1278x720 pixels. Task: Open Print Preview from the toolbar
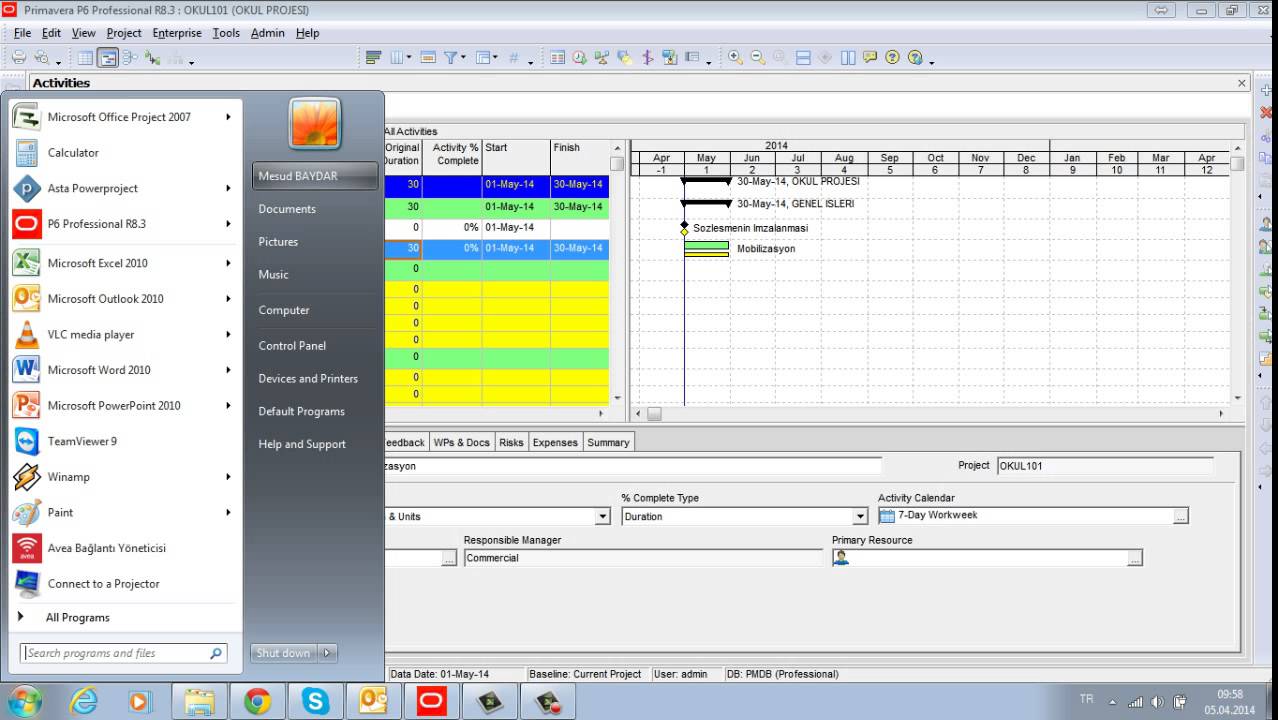(41, 58)
